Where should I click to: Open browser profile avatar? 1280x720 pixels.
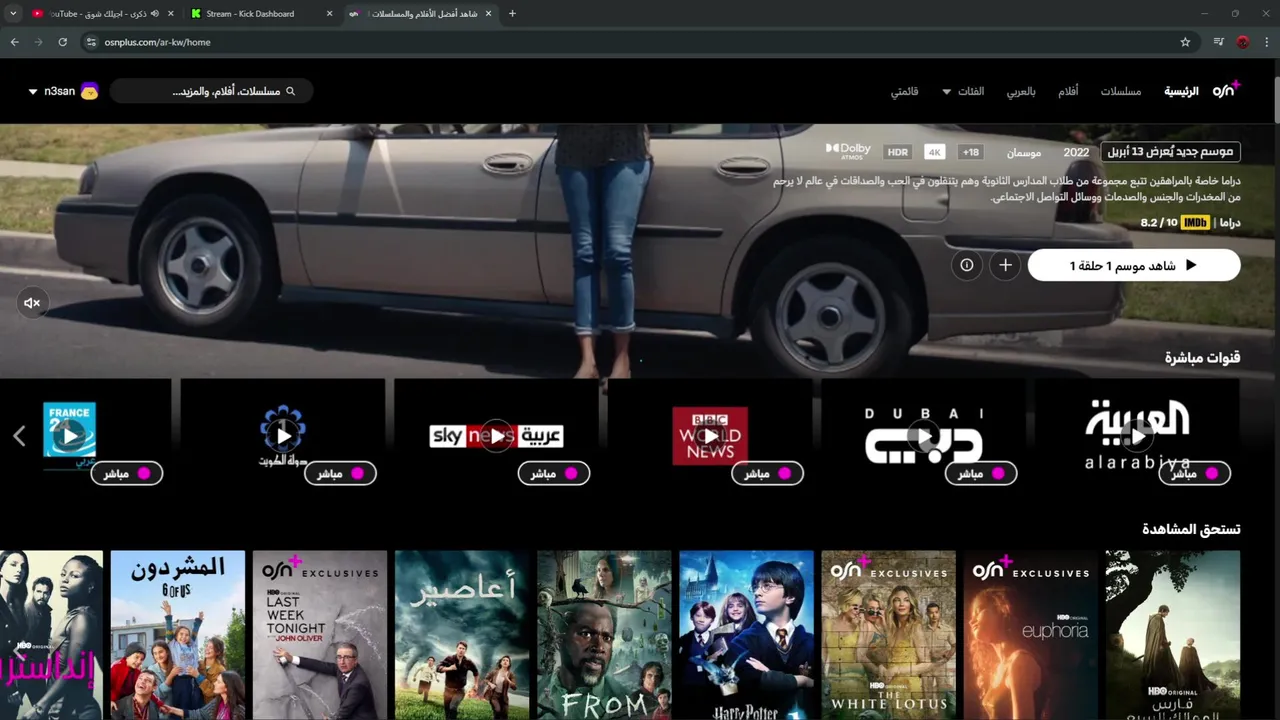(1243, 42)
